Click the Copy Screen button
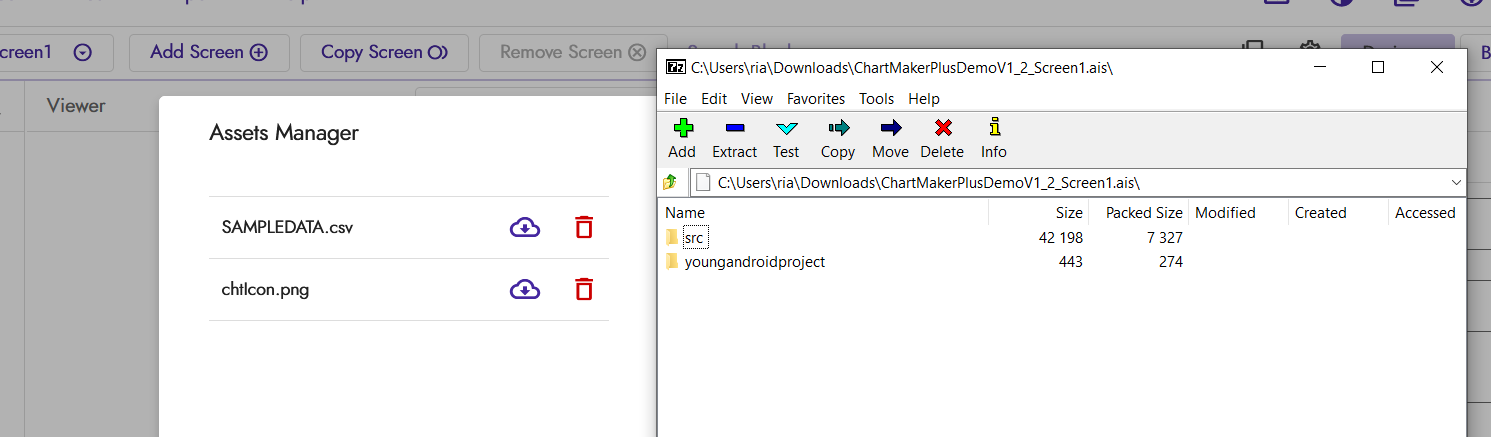This screenshot has height=437, width=1491. (x=383, y=52)
